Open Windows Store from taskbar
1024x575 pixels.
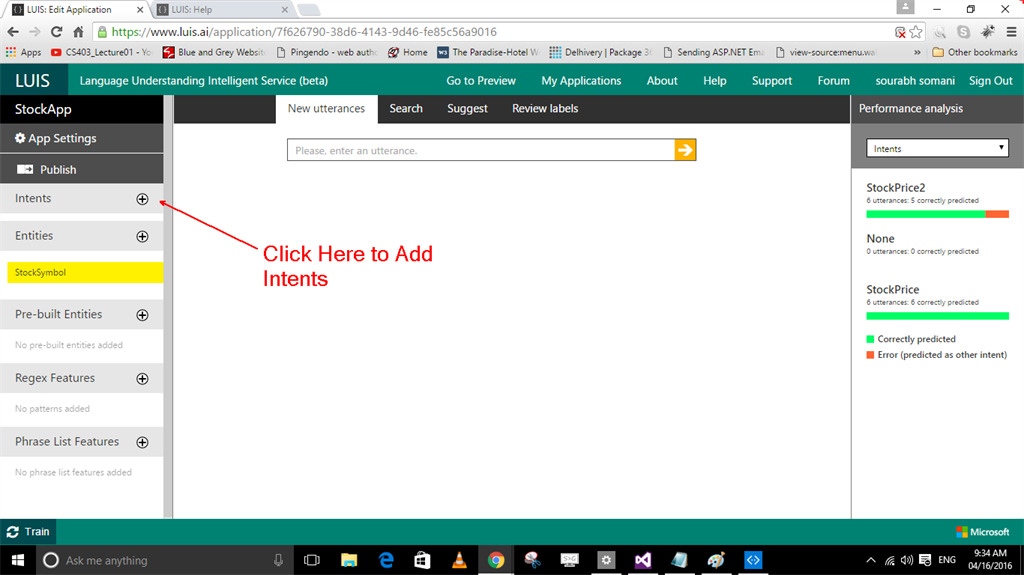coord(423,560)
